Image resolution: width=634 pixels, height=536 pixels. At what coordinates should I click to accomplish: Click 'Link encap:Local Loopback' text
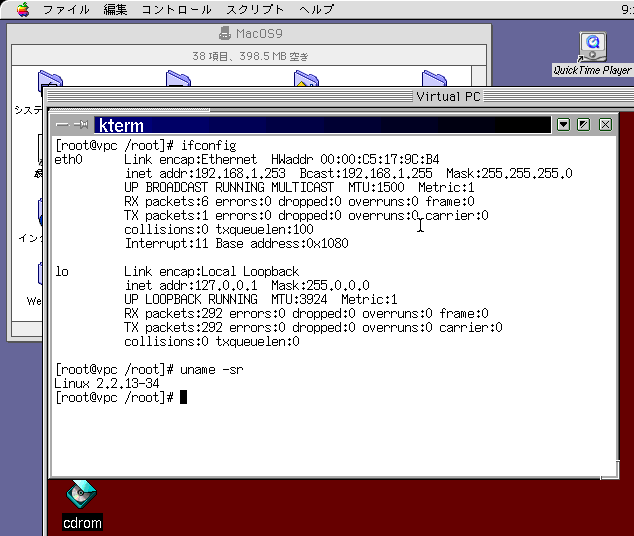pyautogui.click(x=211, y=271)
